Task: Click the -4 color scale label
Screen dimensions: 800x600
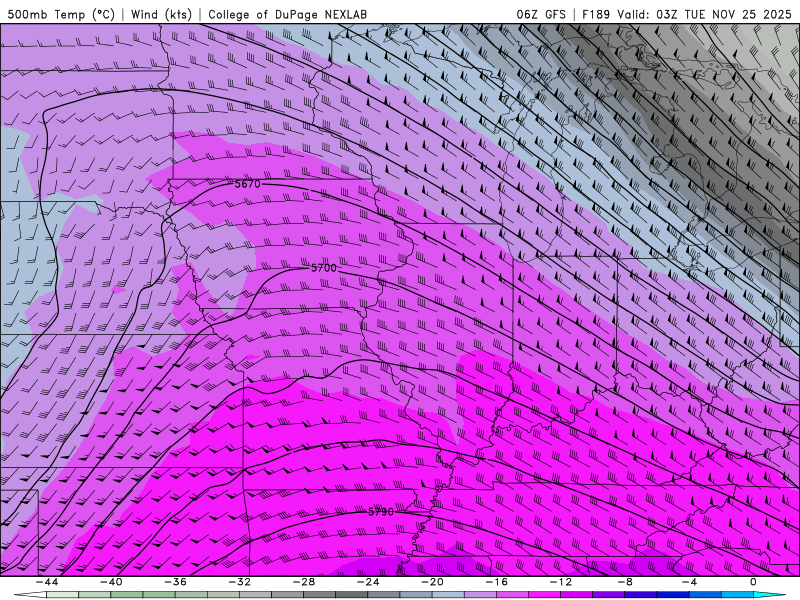Action: (x=689, y=582)
